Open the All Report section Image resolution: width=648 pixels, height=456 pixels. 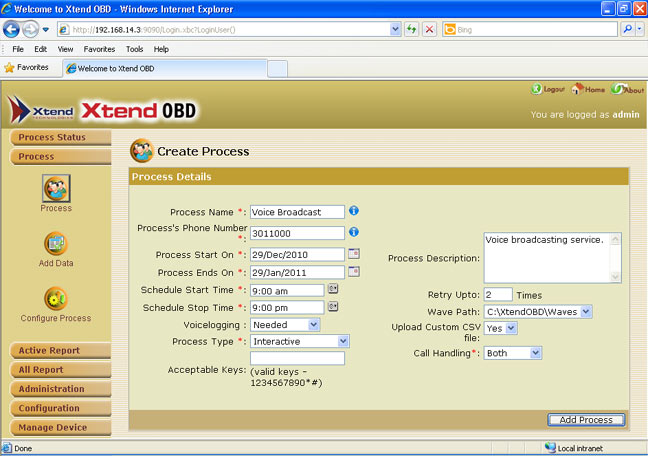tap(61, 370)
